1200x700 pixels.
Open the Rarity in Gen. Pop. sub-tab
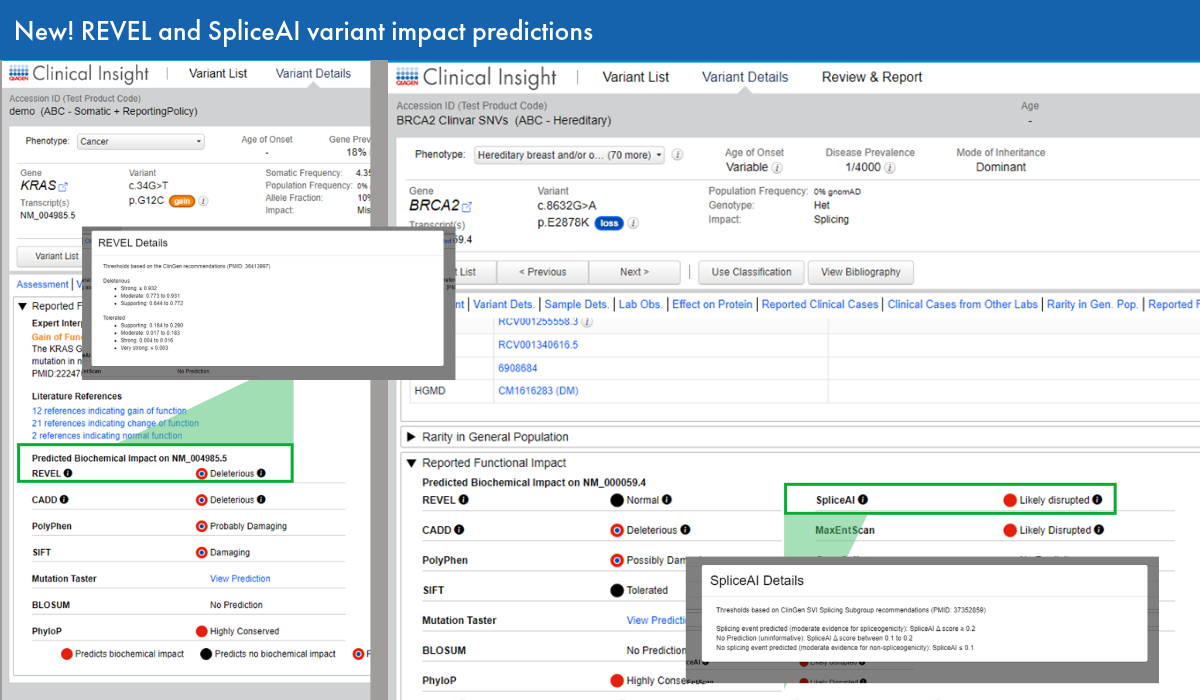(x=1093, y=304)
